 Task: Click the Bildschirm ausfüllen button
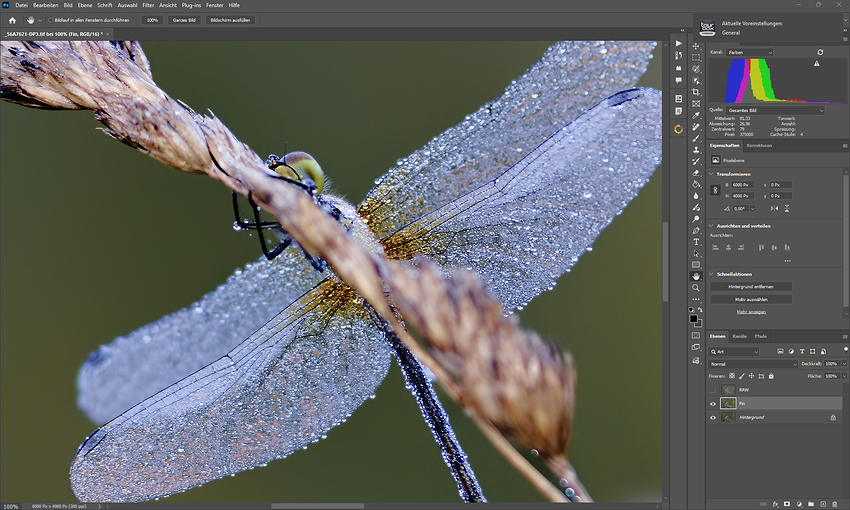pyautogui.click(x=230, y=20)
